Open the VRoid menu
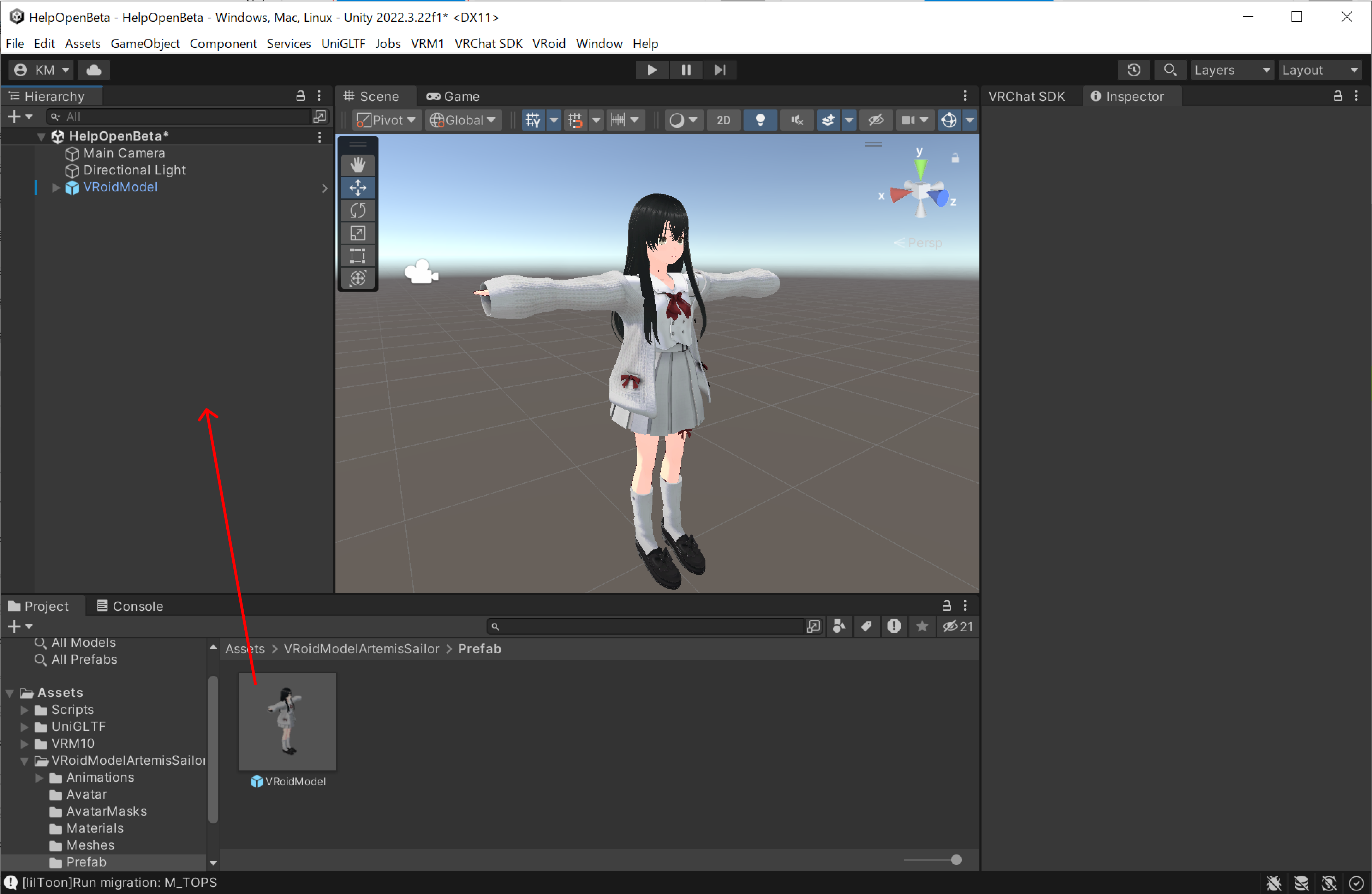This screenshot has width=1372, height=894. click(549, 43)
